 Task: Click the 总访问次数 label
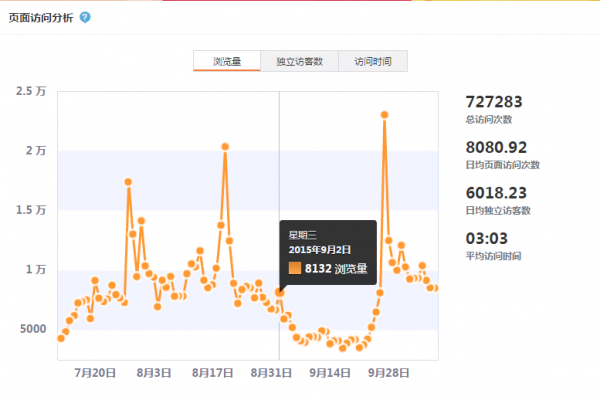click(489, 119)
